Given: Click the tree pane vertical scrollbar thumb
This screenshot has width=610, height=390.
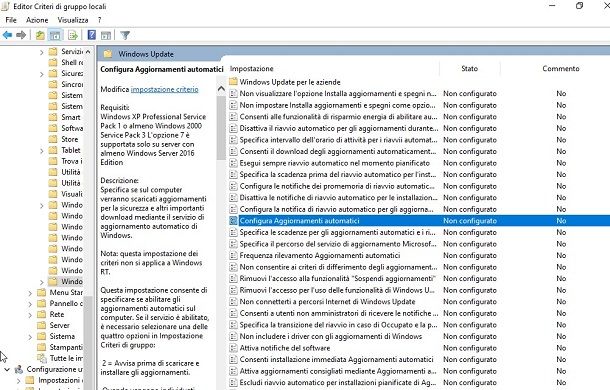Looking at the screenshot, I should click(88, 343).
